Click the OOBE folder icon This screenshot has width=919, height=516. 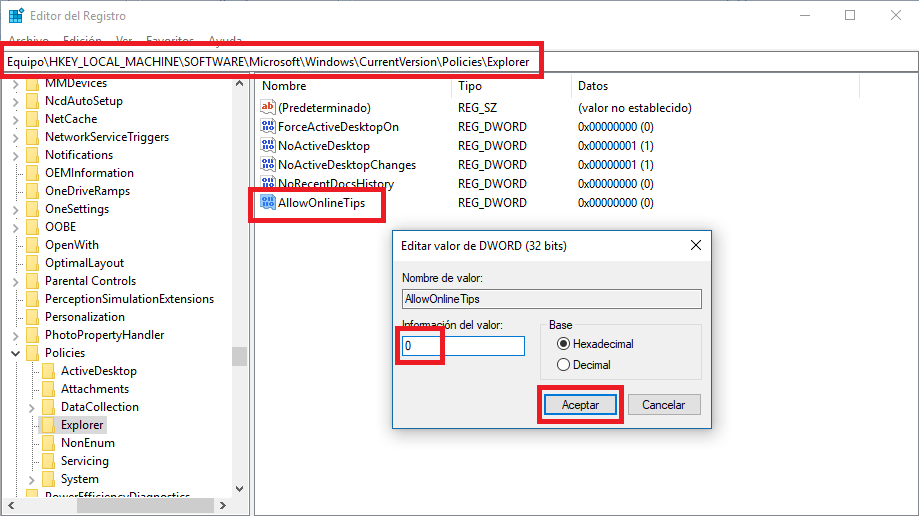pyautogui.click(x=33, y=227)
